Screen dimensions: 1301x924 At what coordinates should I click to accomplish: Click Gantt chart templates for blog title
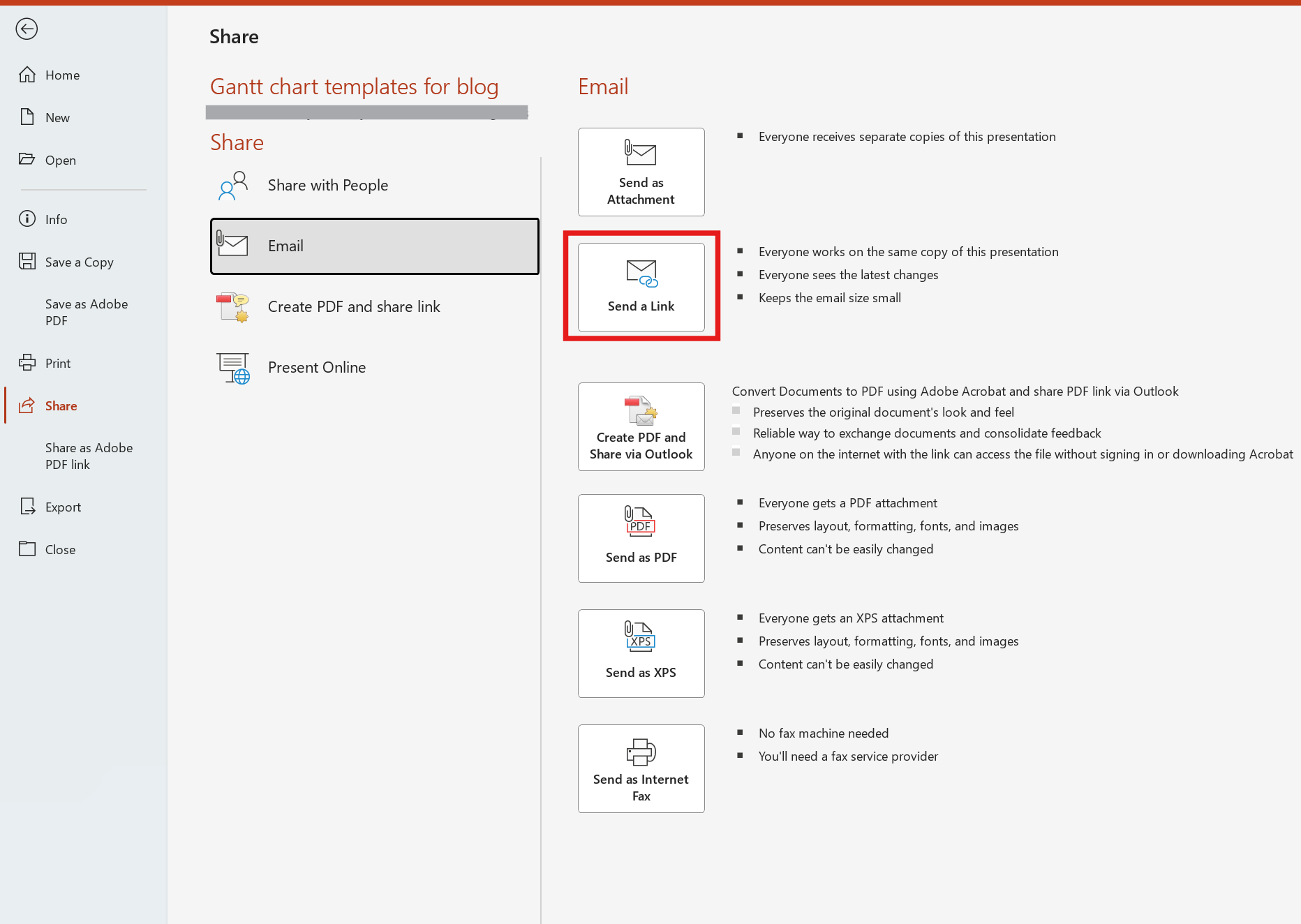click(355, 87)
